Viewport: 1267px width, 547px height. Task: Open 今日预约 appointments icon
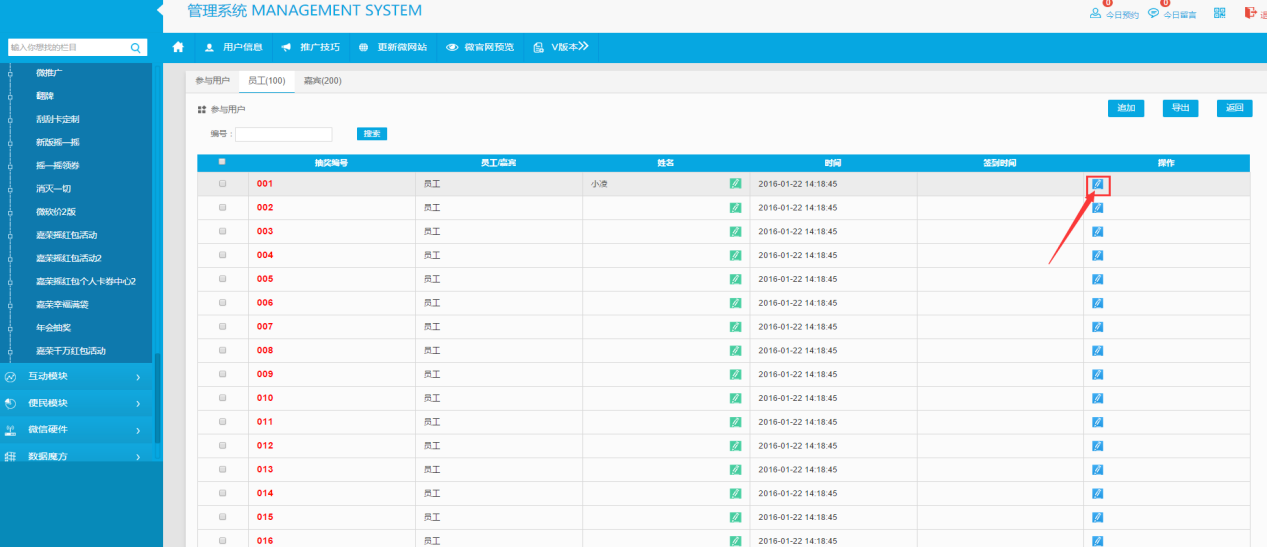[x=1096, y=14]
